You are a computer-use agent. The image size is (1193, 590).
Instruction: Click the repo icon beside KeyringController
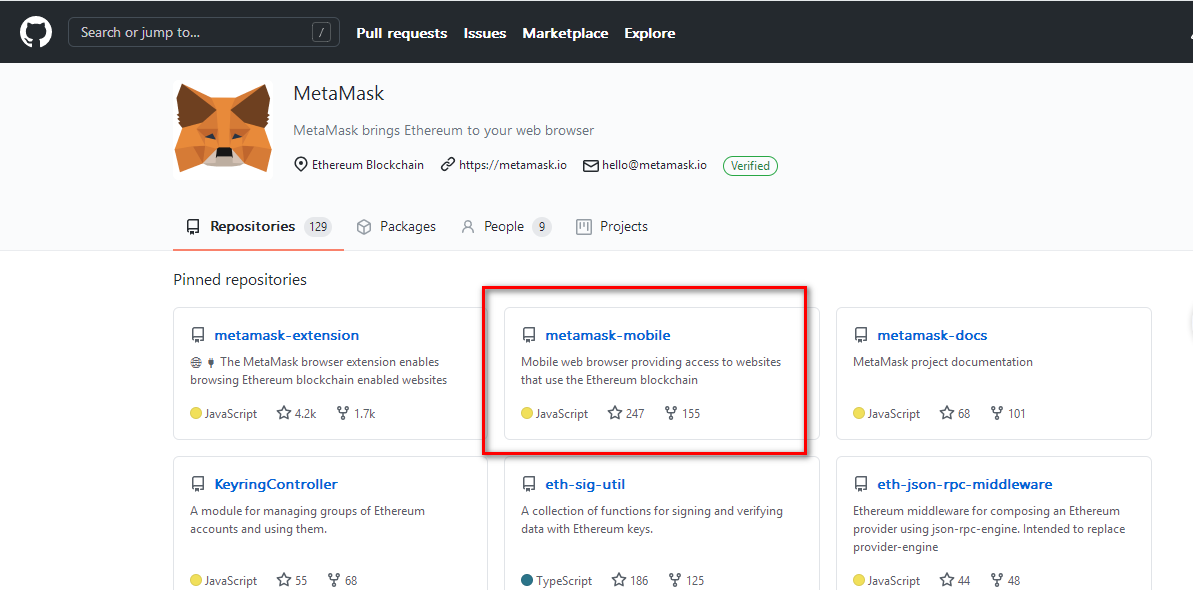198,484
